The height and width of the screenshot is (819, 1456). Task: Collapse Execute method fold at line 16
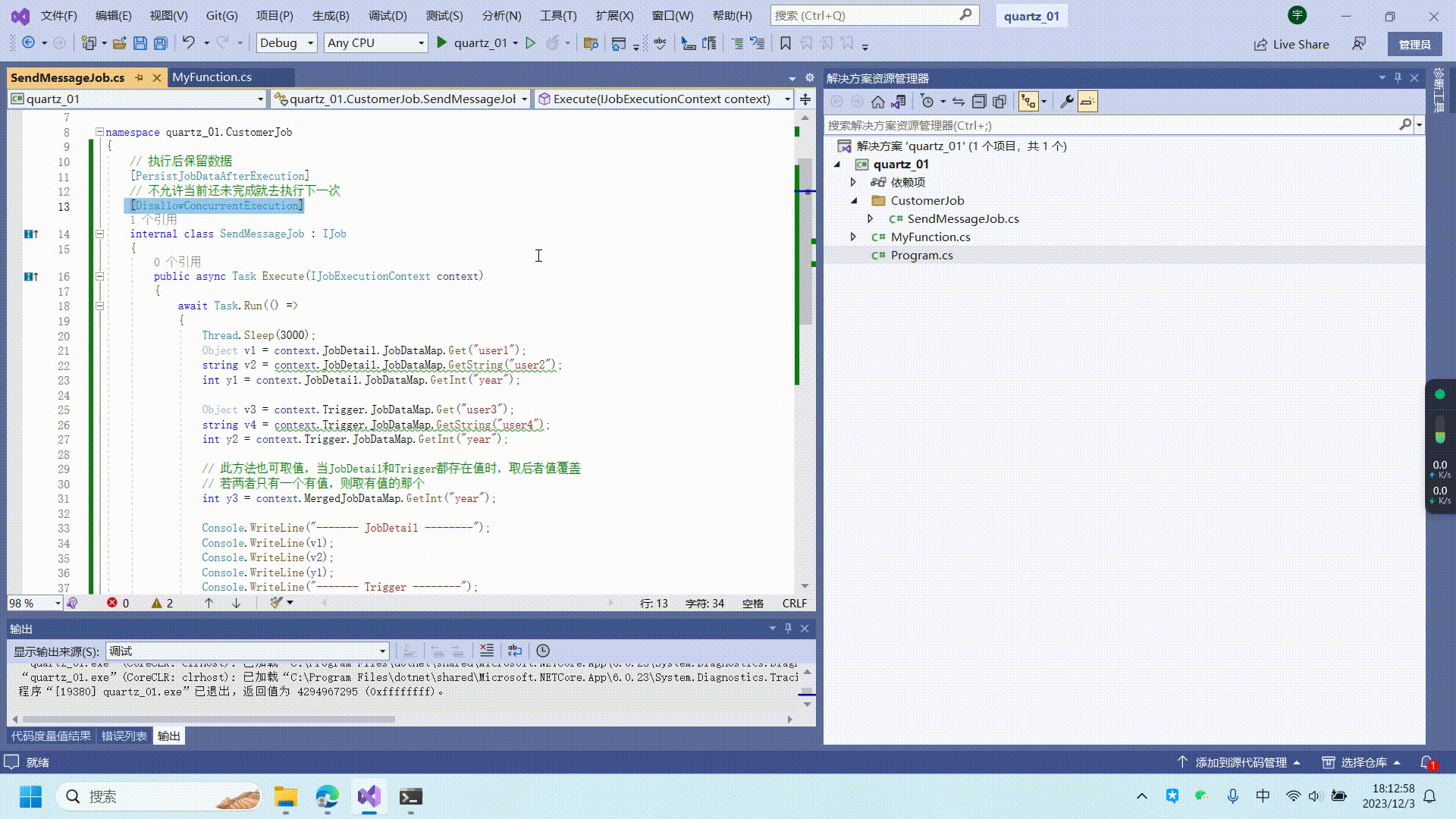pos(99,277)
